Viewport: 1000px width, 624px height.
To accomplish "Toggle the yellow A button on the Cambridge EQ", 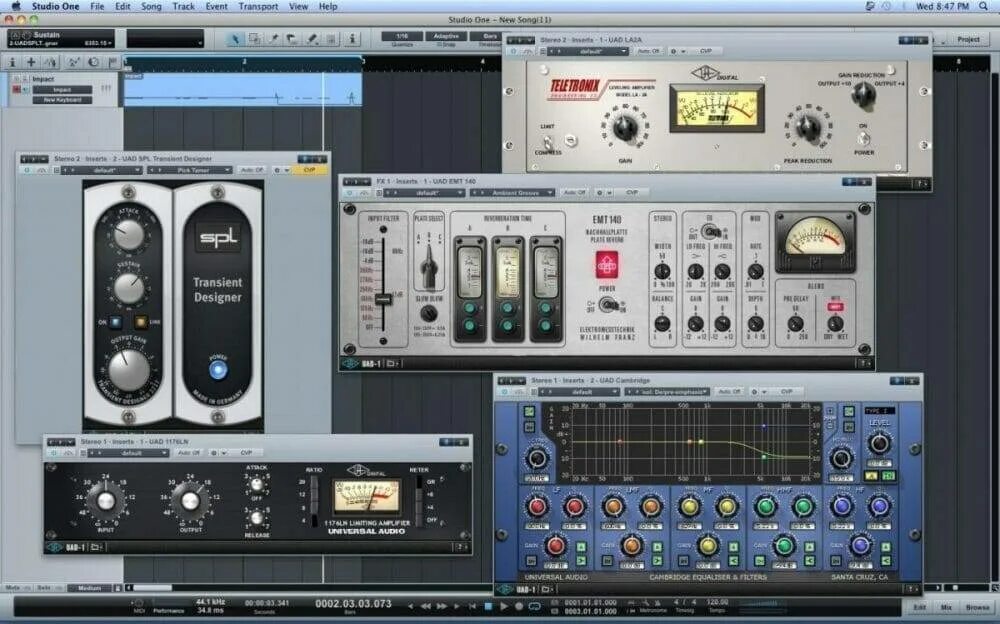I will click(871, 475).
